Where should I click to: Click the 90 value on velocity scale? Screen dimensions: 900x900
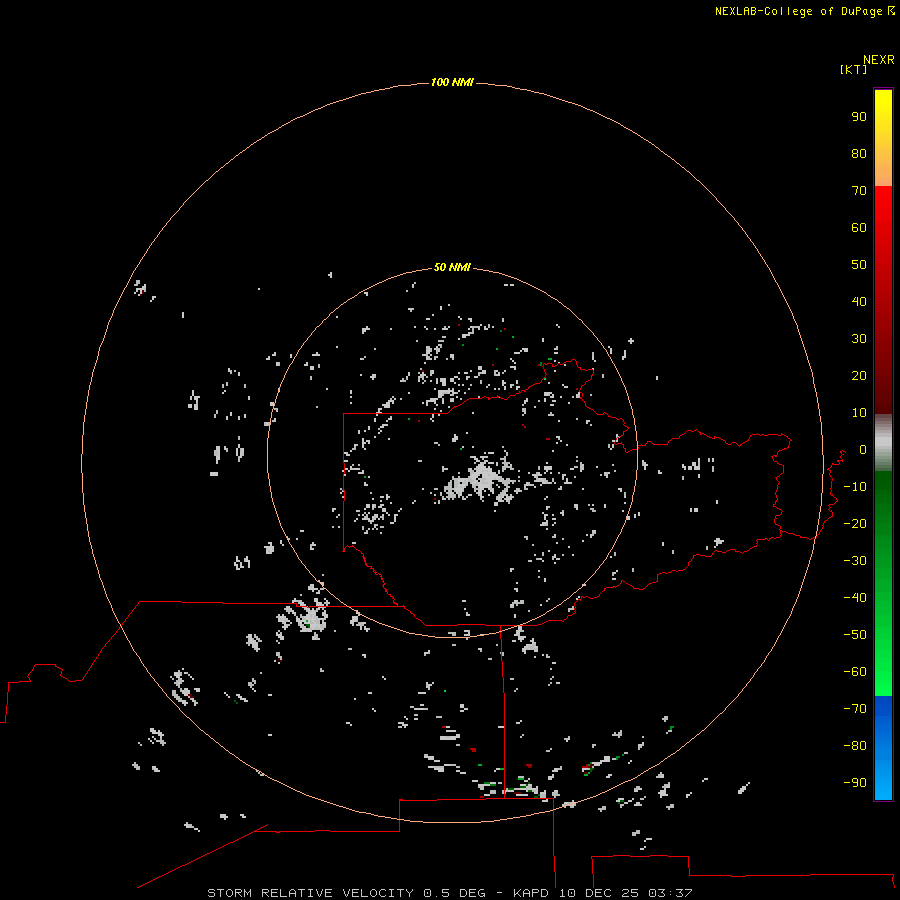859,117
